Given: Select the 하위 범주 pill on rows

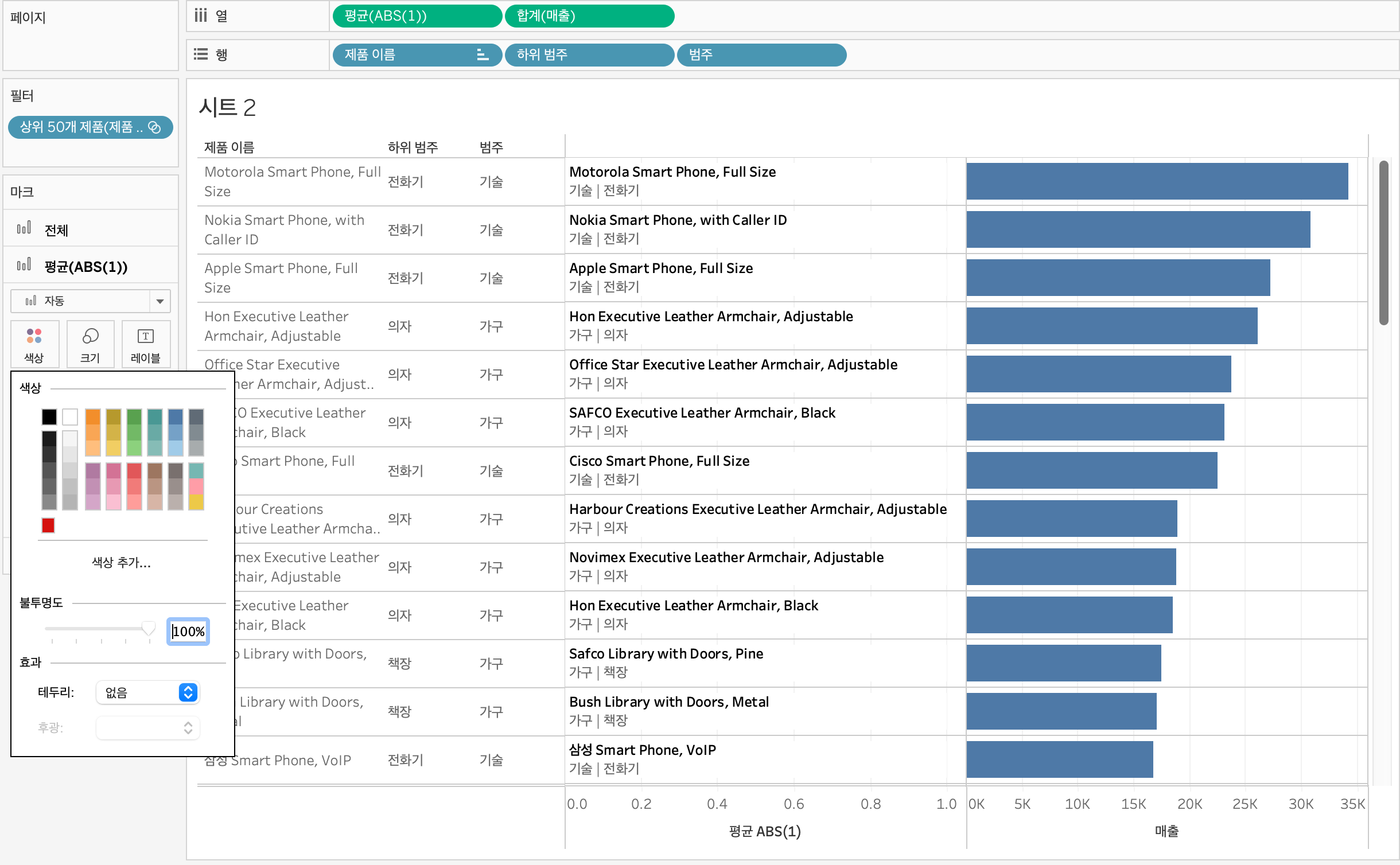Looking at the screenshot, I should point(589,55).
